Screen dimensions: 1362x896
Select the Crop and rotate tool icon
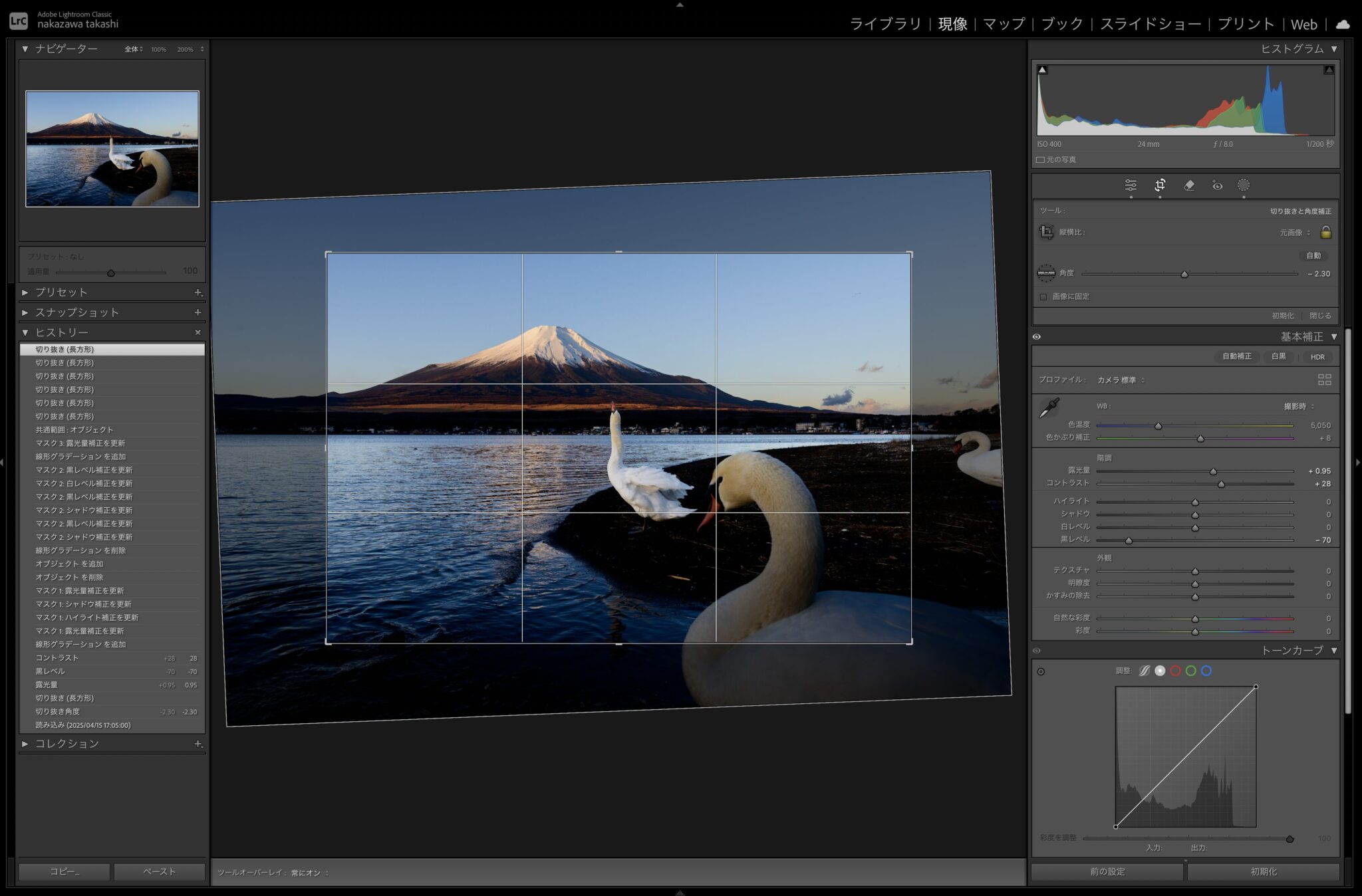click(1160, 185)
